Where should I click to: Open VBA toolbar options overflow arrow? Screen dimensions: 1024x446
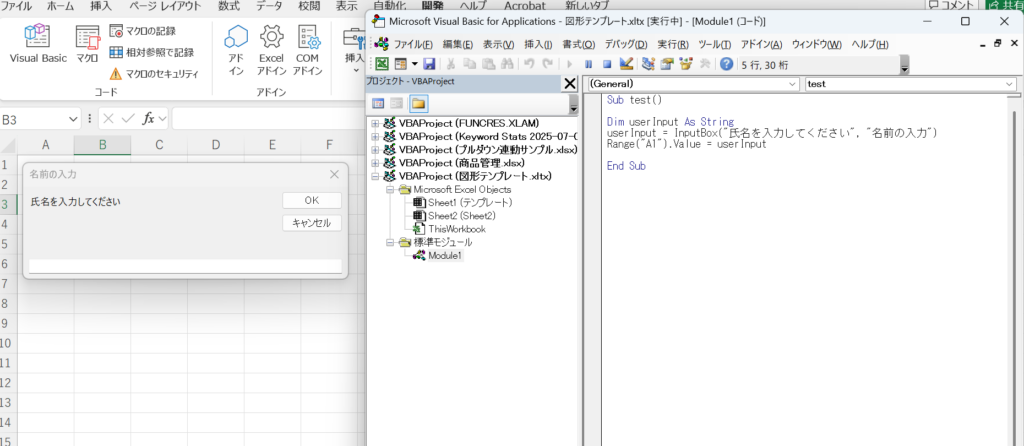click(x=904, y=64)
